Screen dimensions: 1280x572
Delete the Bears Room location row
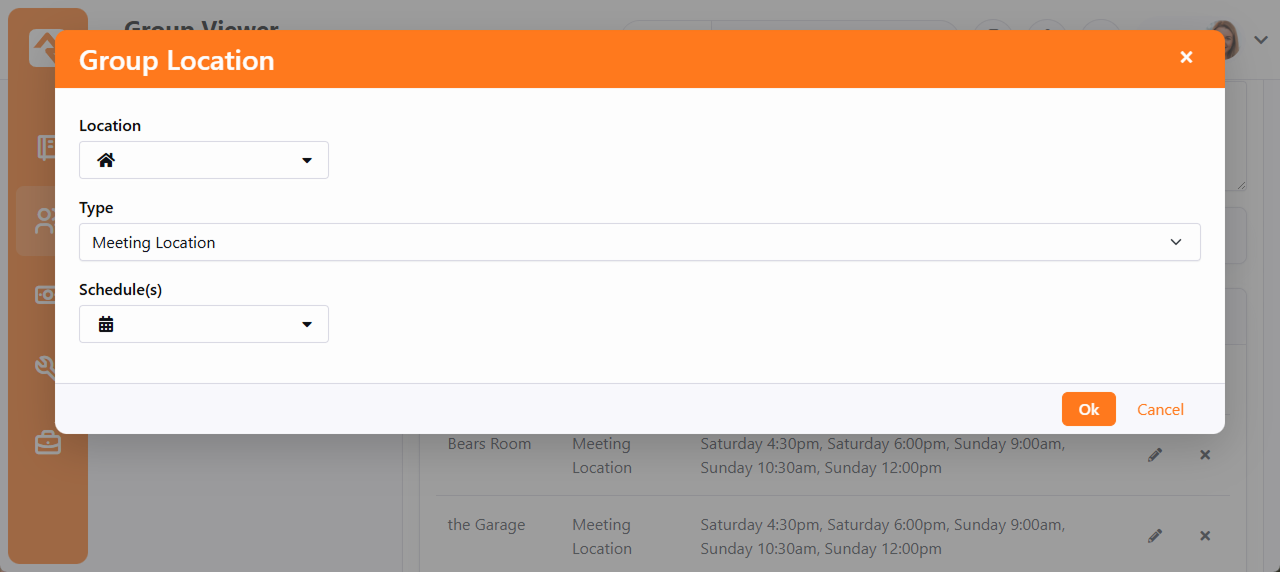pos(1205,455)
